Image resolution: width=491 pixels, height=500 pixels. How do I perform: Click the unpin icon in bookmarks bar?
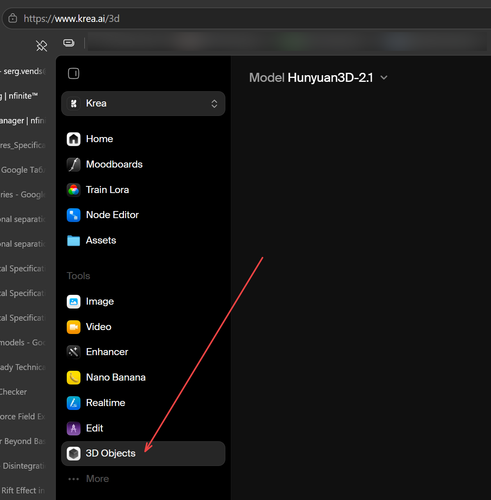click(42, 46)
